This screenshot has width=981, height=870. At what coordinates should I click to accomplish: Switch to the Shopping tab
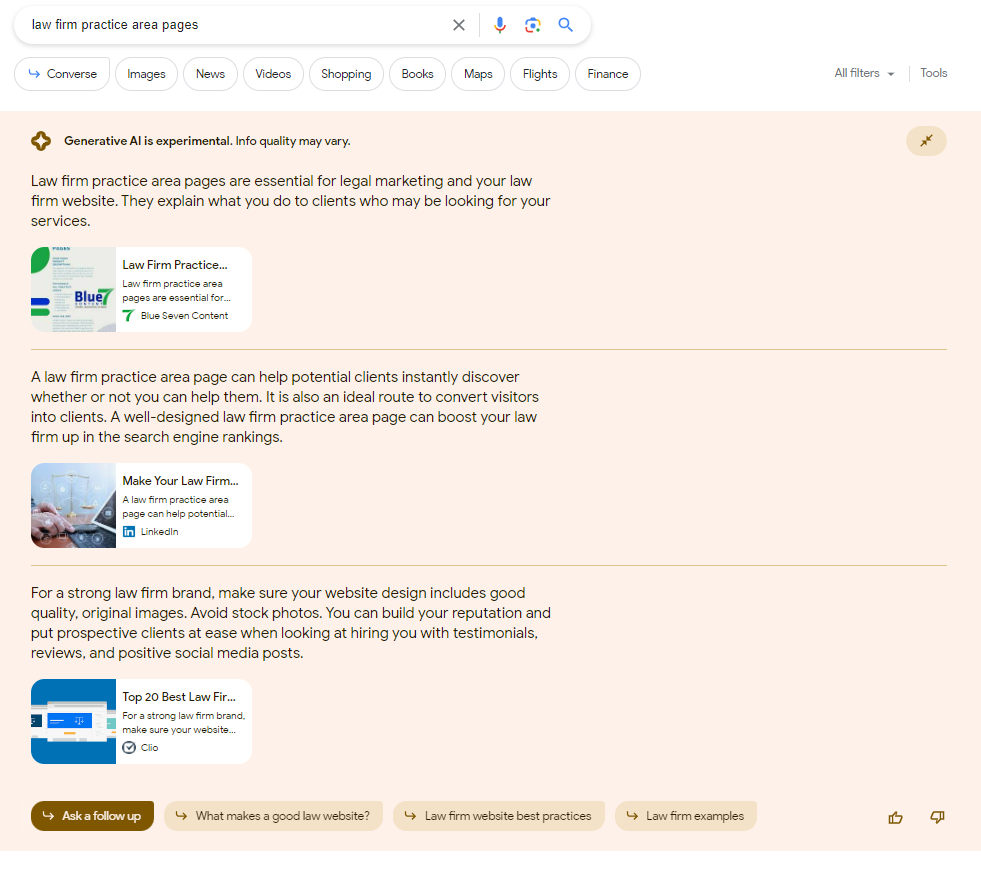click(346, 74)
